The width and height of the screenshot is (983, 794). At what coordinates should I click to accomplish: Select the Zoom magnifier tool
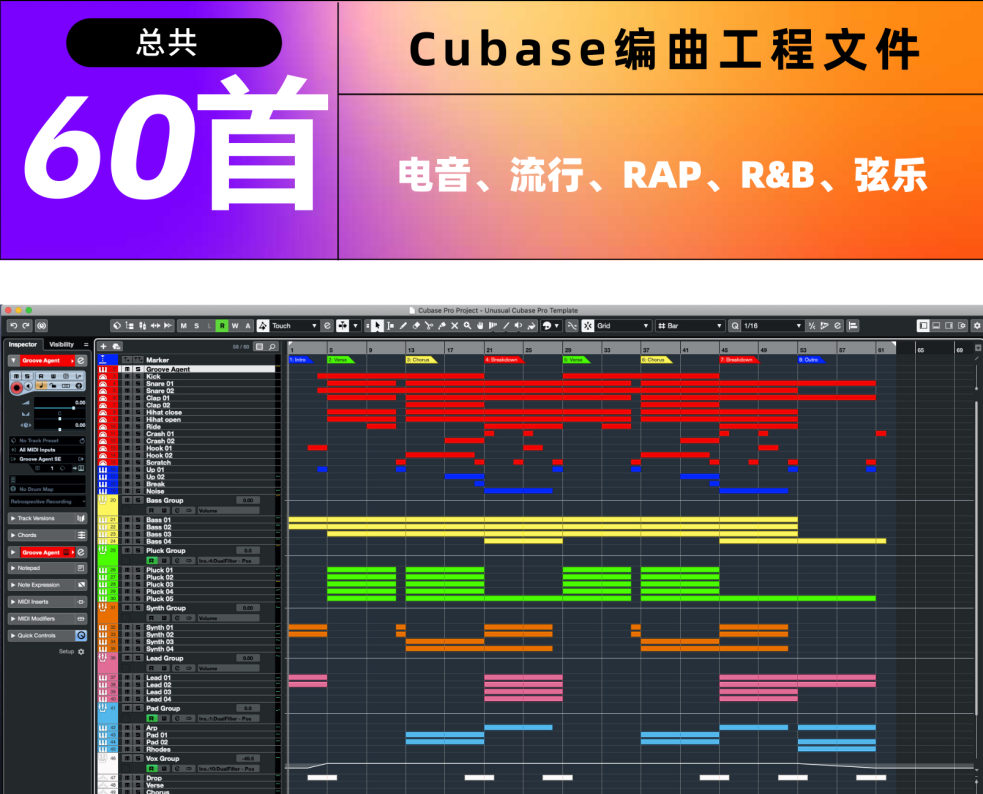coord(468,326)
